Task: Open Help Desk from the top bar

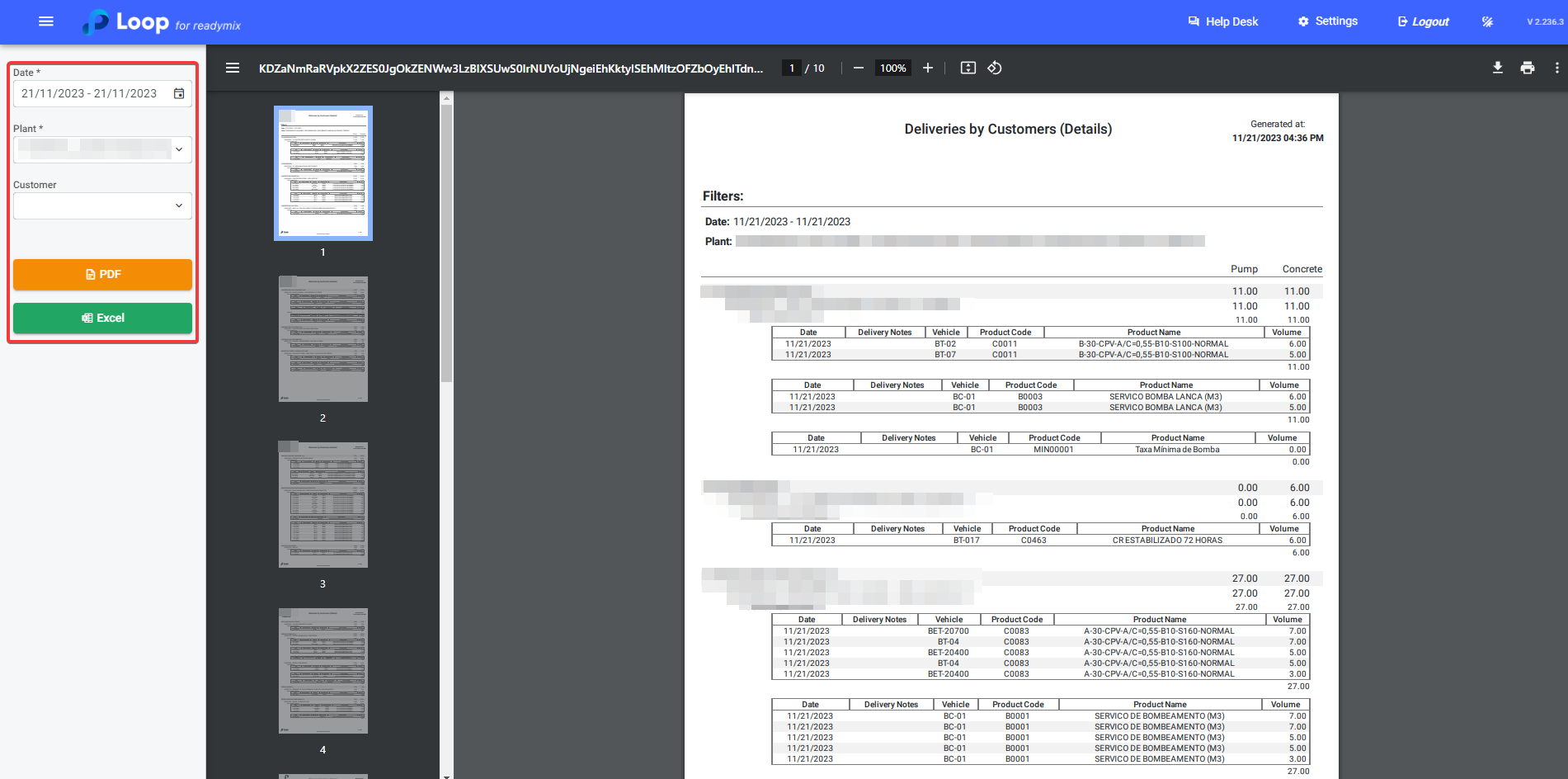Action: (1223, 21)
